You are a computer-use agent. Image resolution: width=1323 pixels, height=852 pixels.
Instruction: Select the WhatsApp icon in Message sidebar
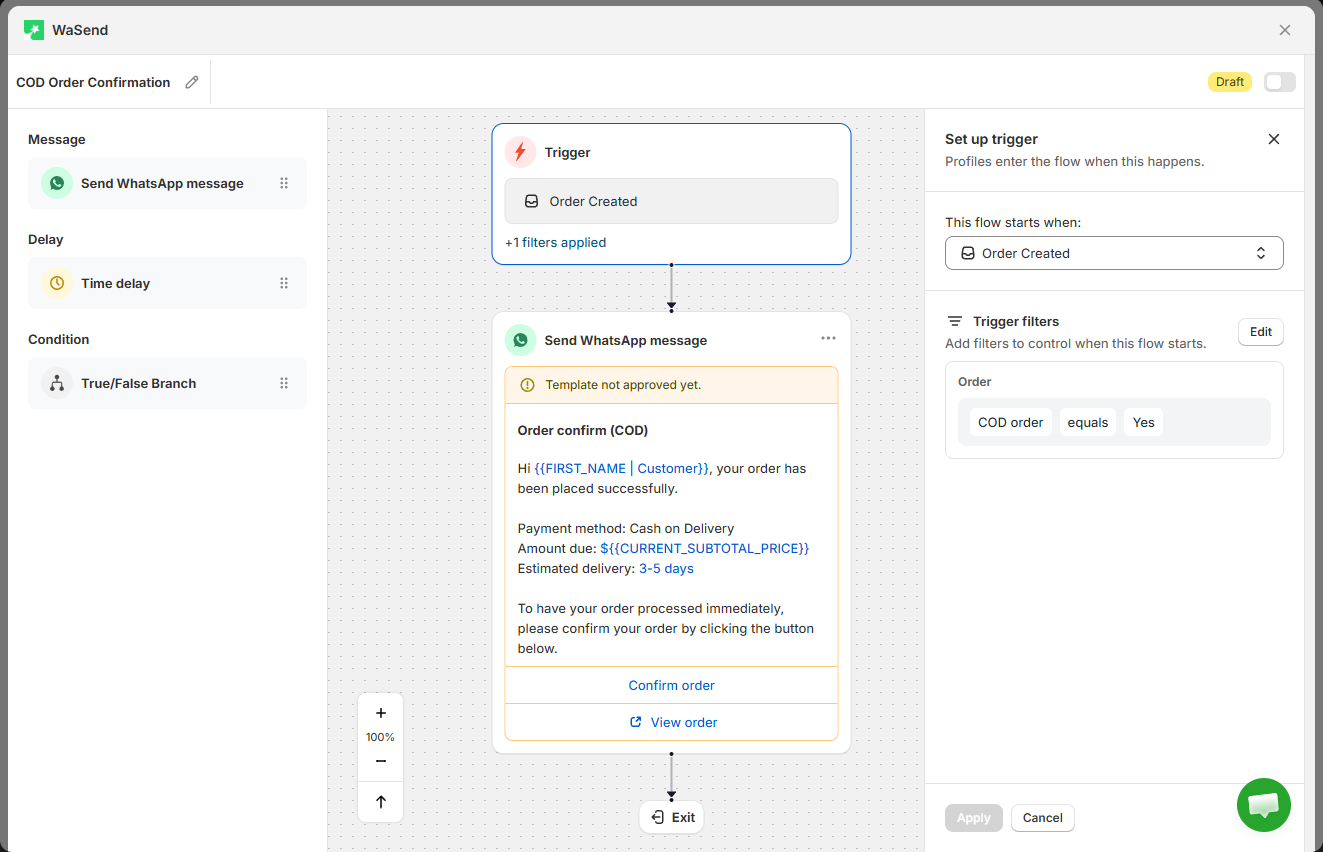click(x=57, y=183)
